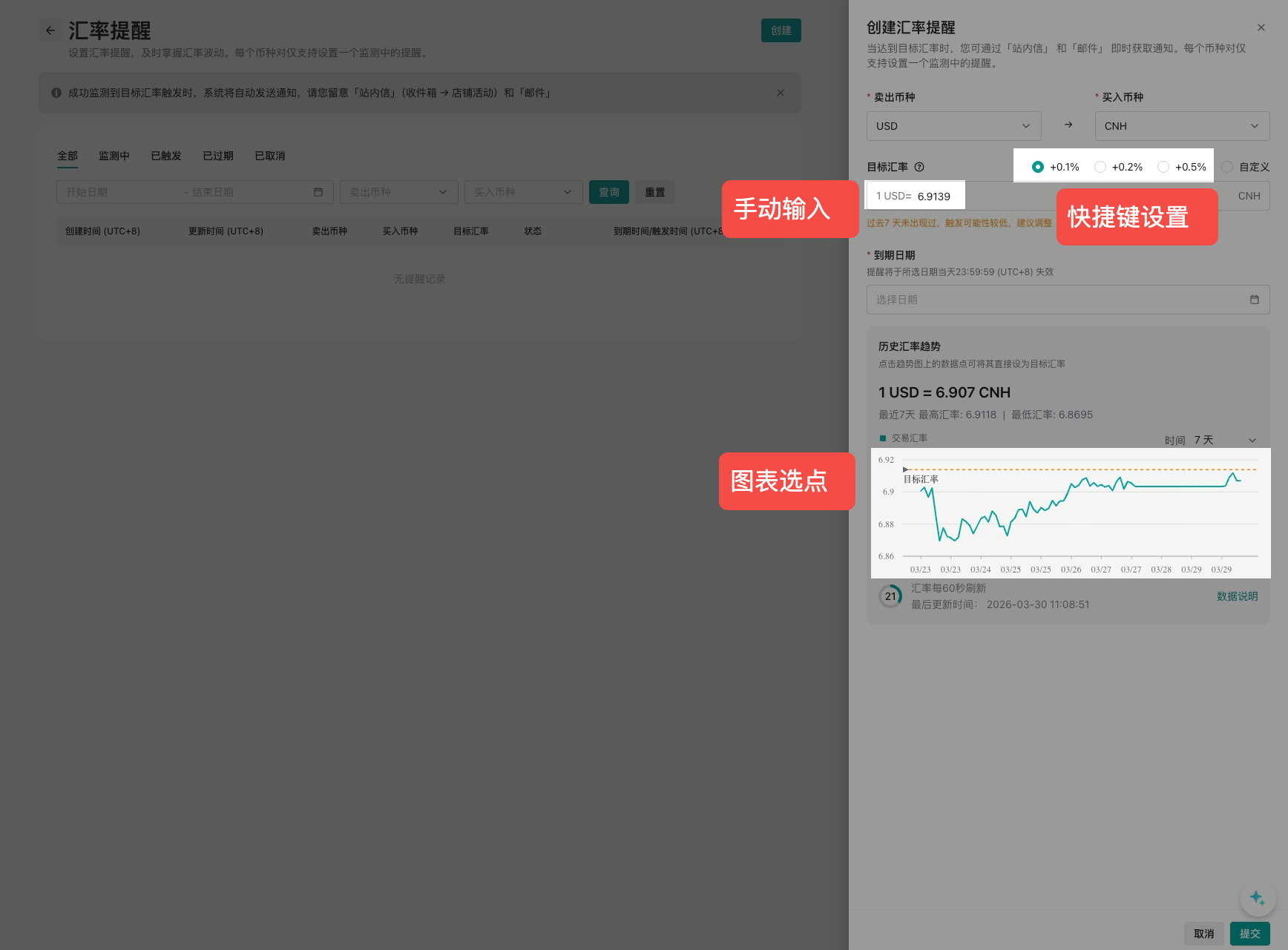Screen dimensions: 1288x950
Task: Select the +0.2% quick rate option
Action: click(1100, 167)
